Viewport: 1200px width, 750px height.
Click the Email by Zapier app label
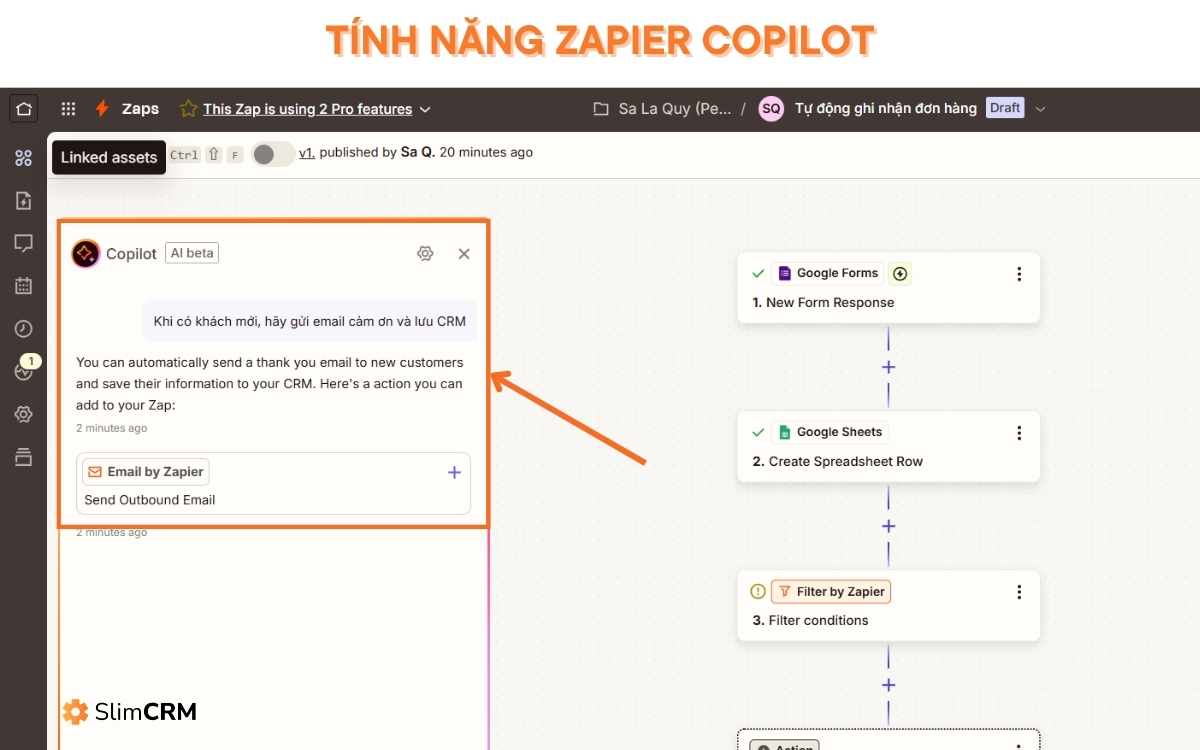click(x=146, y=472)
